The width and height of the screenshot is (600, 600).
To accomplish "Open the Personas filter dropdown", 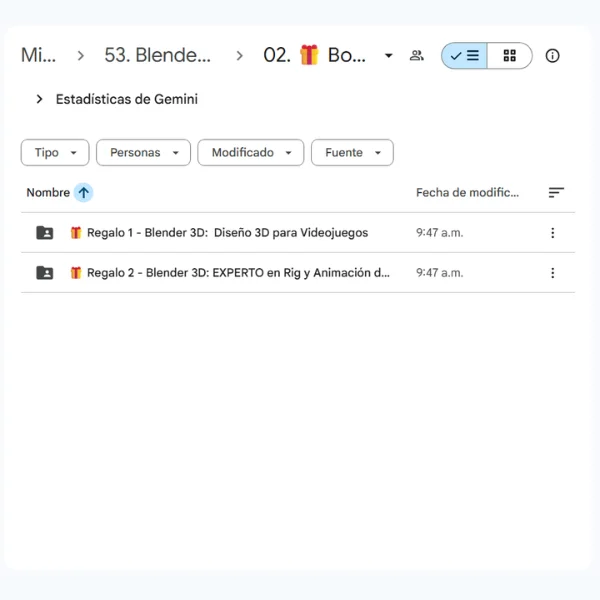I will [x=143, y=152].
